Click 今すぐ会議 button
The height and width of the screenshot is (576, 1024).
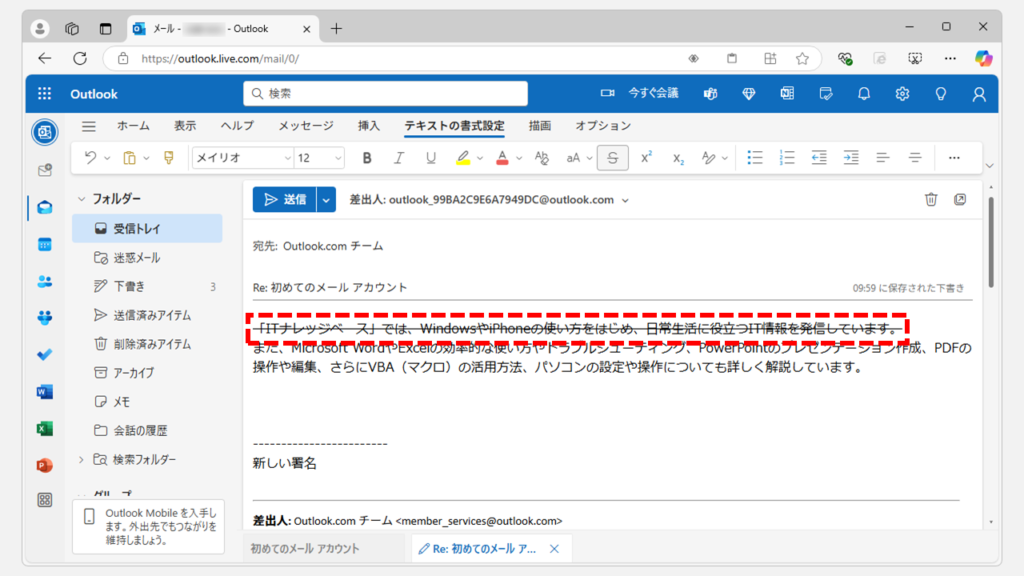(x=640, y=93)
